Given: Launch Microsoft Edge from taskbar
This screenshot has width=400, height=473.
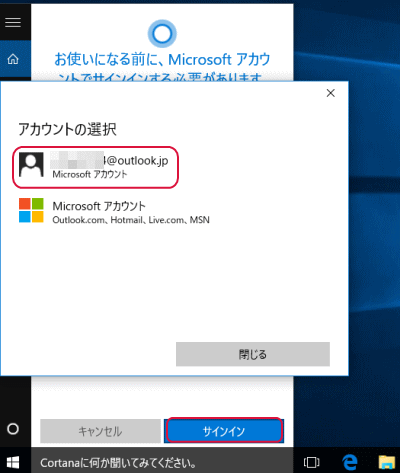Looking at the screenshot, I should coord(350,462).
